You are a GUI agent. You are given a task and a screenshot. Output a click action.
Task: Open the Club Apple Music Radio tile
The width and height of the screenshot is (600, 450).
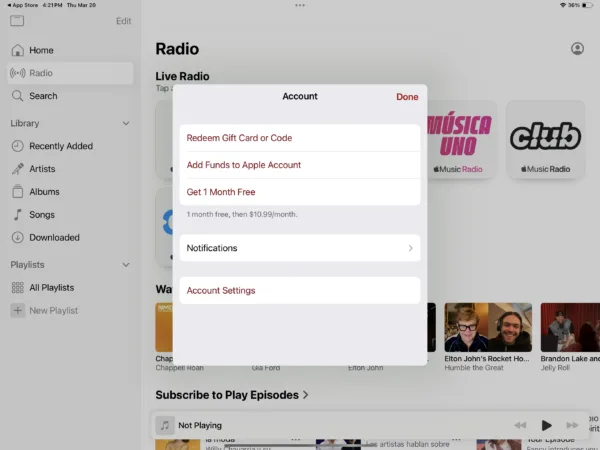[546, 140]
